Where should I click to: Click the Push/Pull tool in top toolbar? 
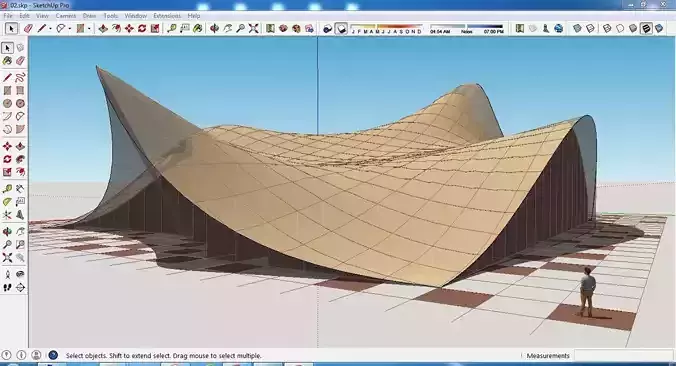(103, 28)
